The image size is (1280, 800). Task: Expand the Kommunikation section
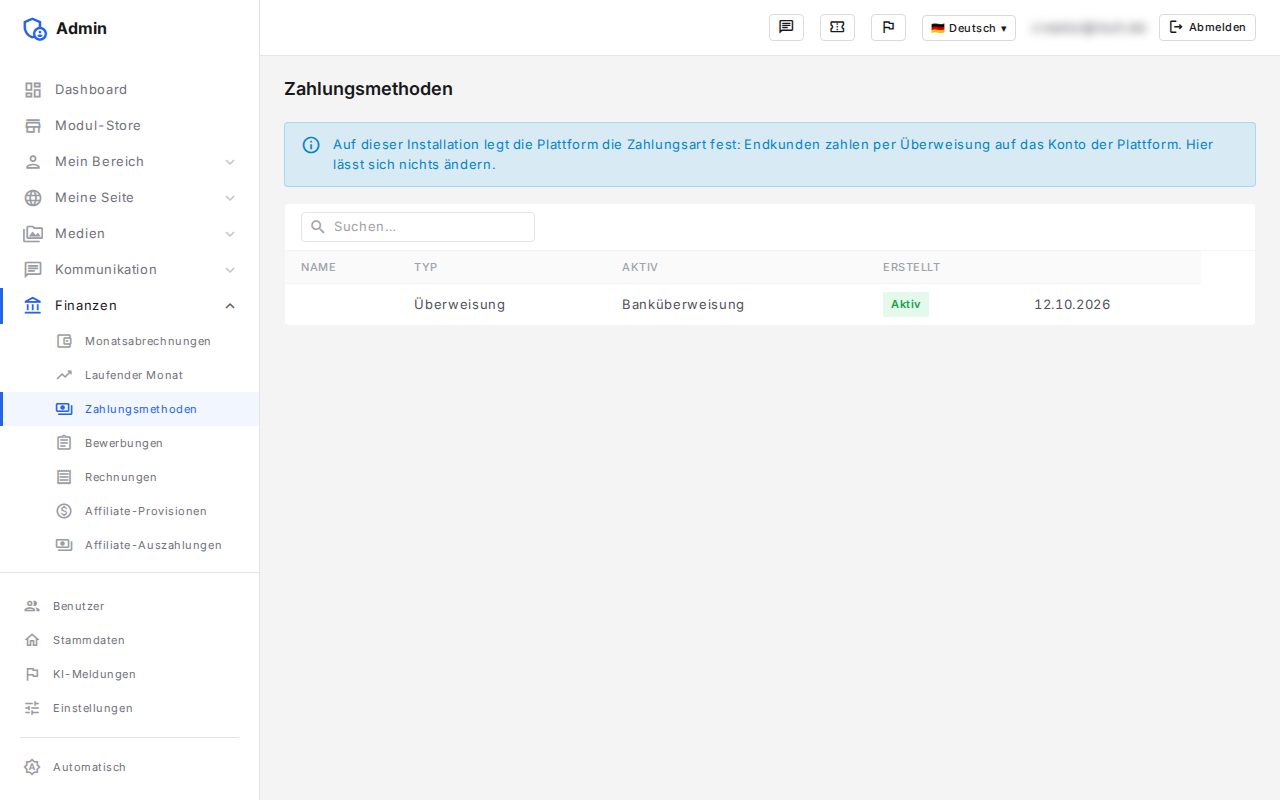tap(129, 270)
